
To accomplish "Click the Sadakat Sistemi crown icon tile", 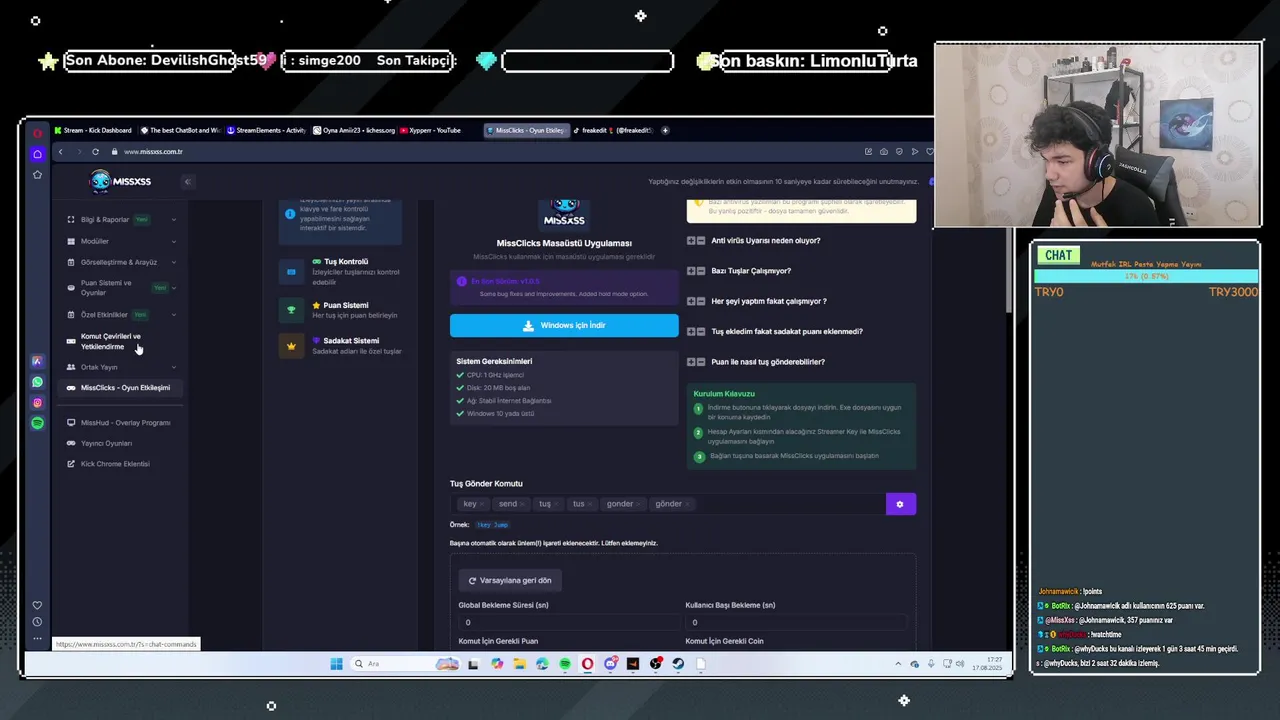I will pos(291,346).
